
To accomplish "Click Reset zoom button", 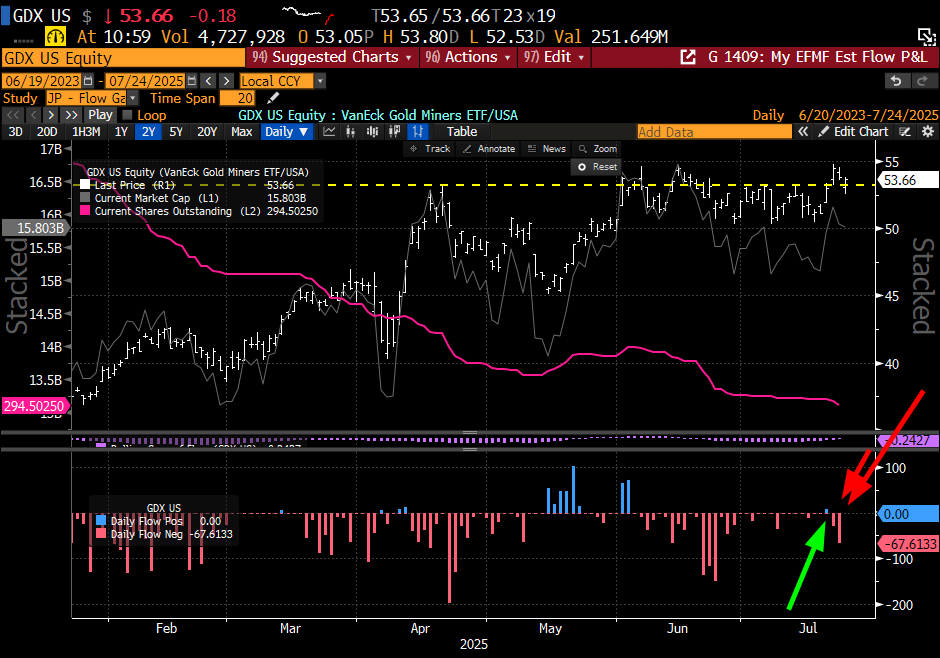I will tap(596, 167).
